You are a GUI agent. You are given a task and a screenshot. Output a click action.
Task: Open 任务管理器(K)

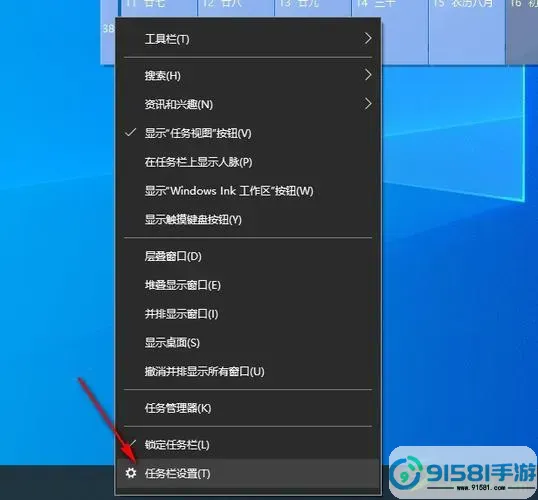click(248, 408)
